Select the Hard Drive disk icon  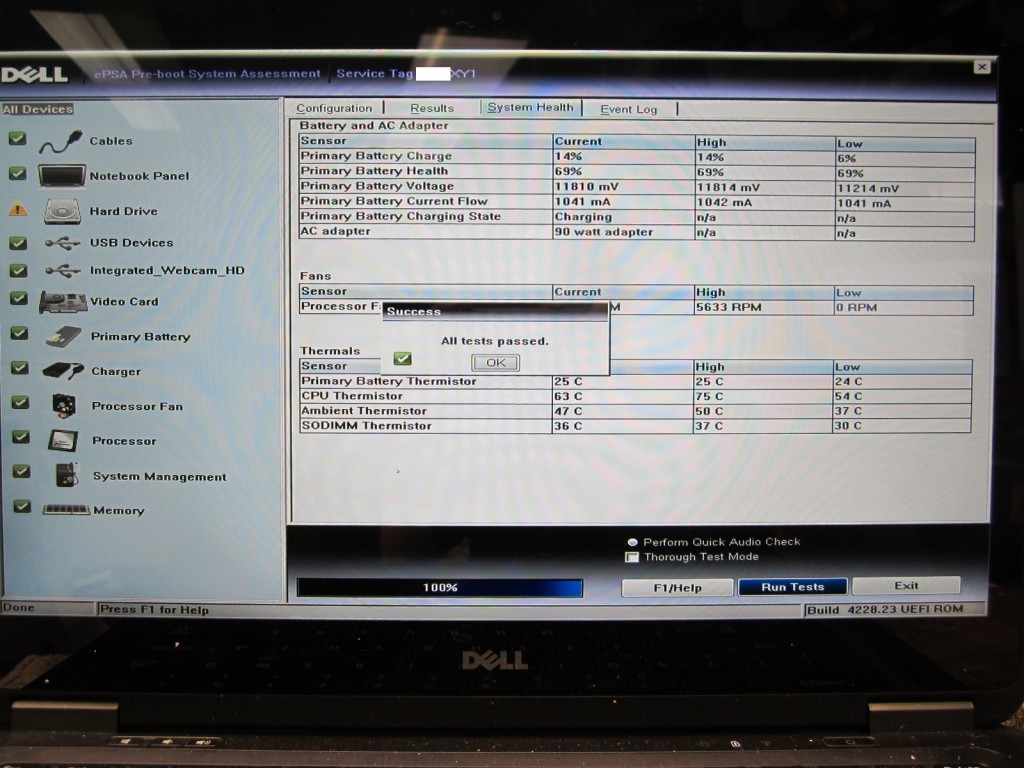63,211
